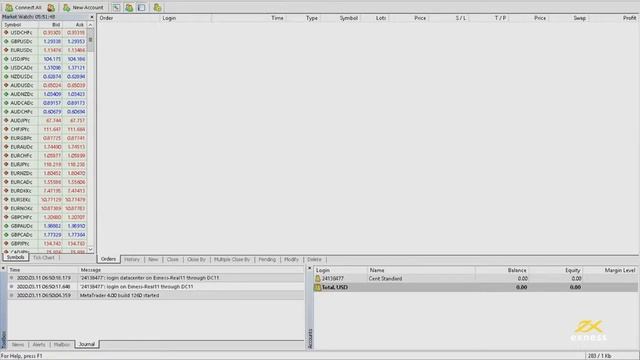Click the tick arrow icon beside USDCHFc
This screenshot has width=640, height=360.
click(6, 33)
